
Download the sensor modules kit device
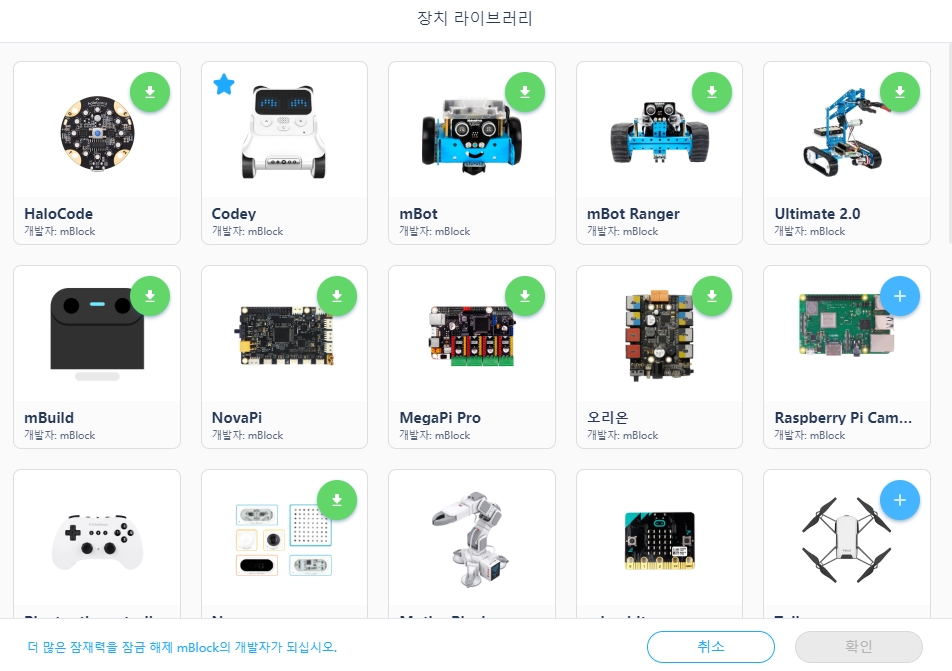(x=337, y=500)
